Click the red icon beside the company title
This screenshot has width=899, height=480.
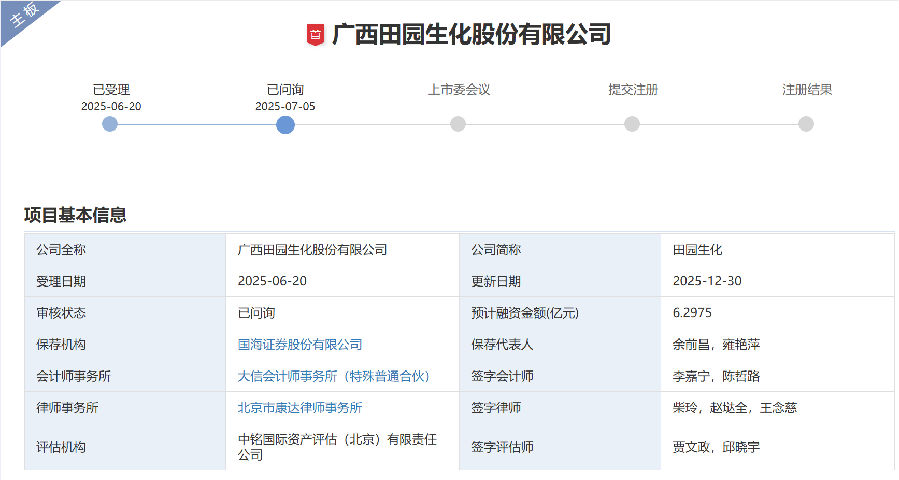tap(316, 35)
